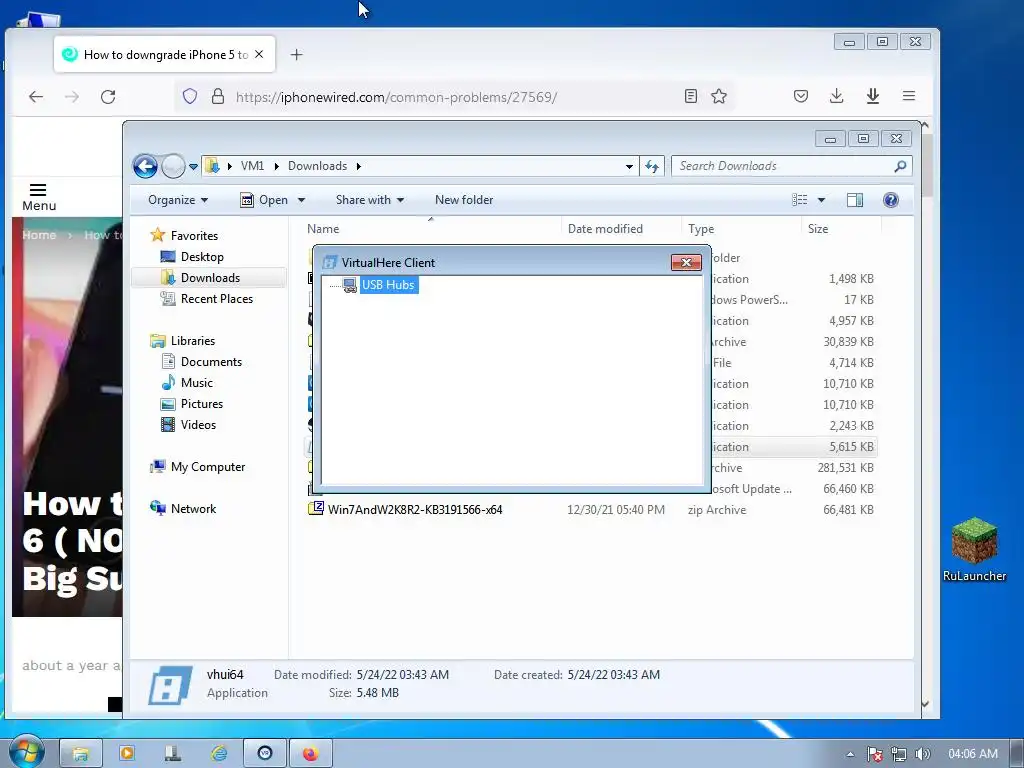Viewport: 1024px width, 768px height.
Task: Change the view icon in Explorer
Action: (800, 200)
